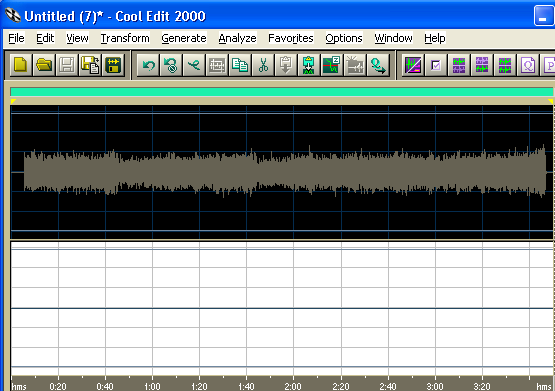Image resolution: width=555 pixels, height=391 pixels.
Task: Click the Save As disk-and-document icon
Action: coord(90,65)
